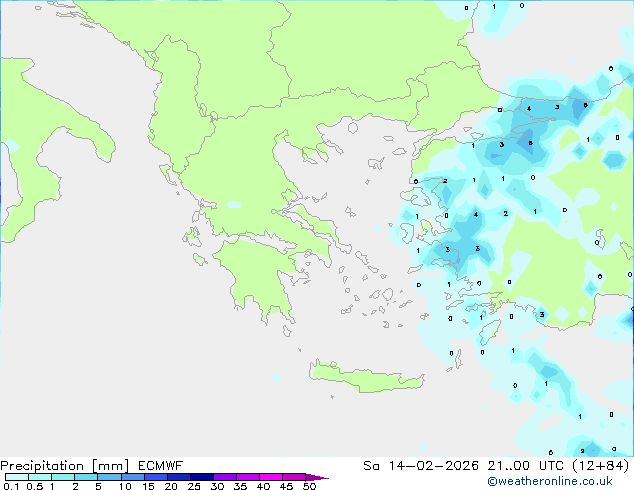Click the 35–40 mm legend color swatch
634x490 pixels.
point(247,477)
